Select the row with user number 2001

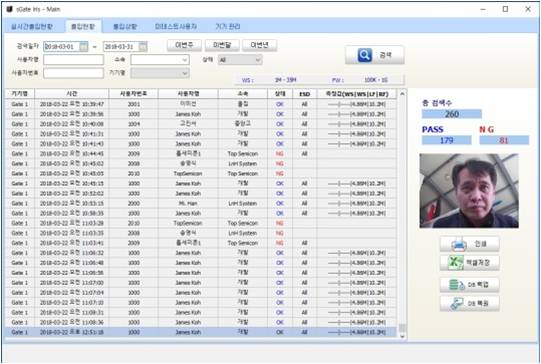201,104
